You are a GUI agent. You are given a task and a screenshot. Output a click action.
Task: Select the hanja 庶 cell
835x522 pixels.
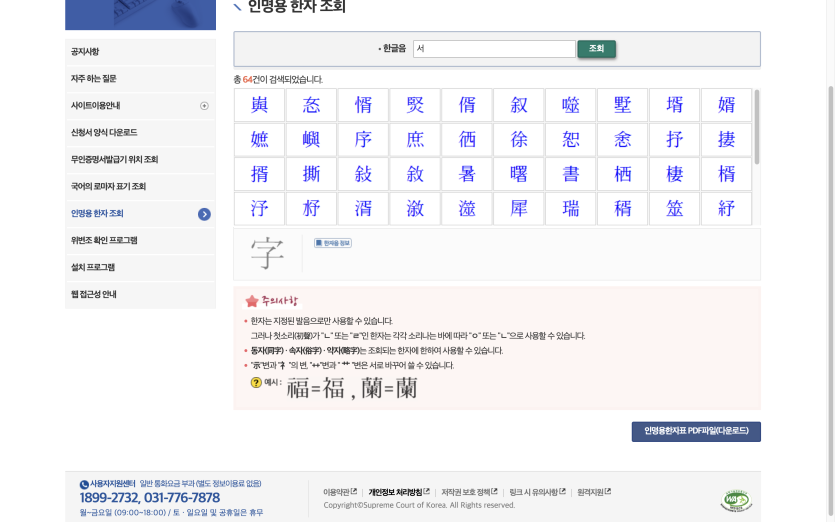click(415, 140)
